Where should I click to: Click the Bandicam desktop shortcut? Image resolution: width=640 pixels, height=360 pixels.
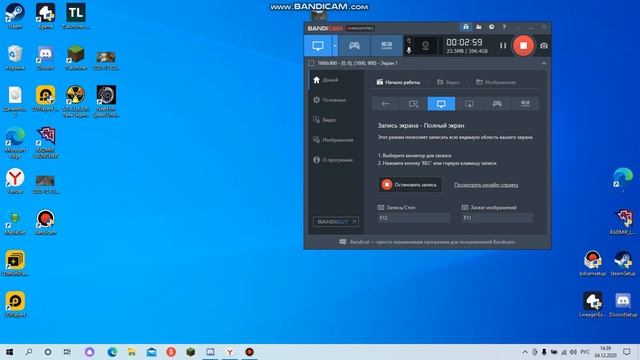45,222
